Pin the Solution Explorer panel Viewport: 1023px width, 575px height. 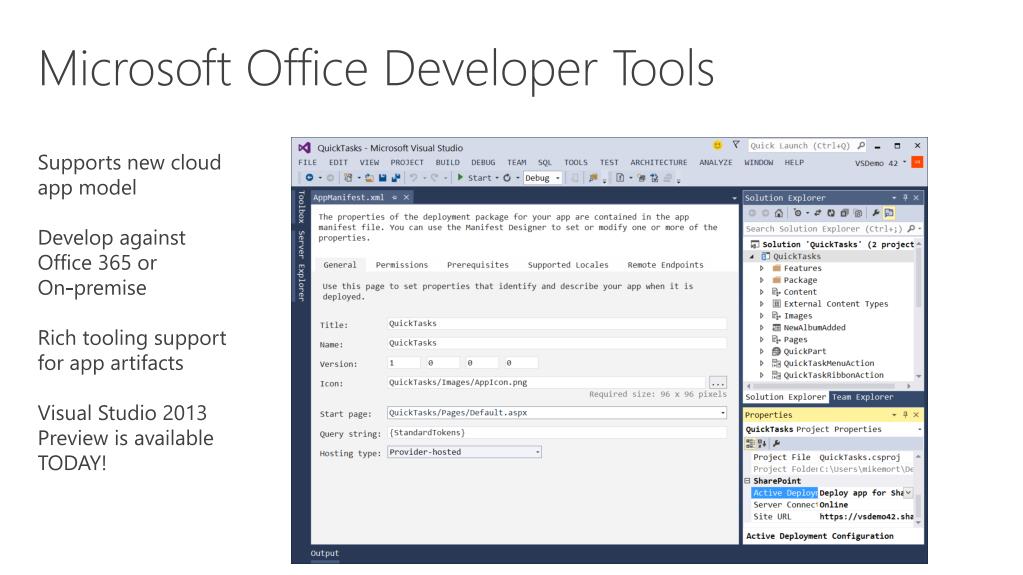[906, 197]
